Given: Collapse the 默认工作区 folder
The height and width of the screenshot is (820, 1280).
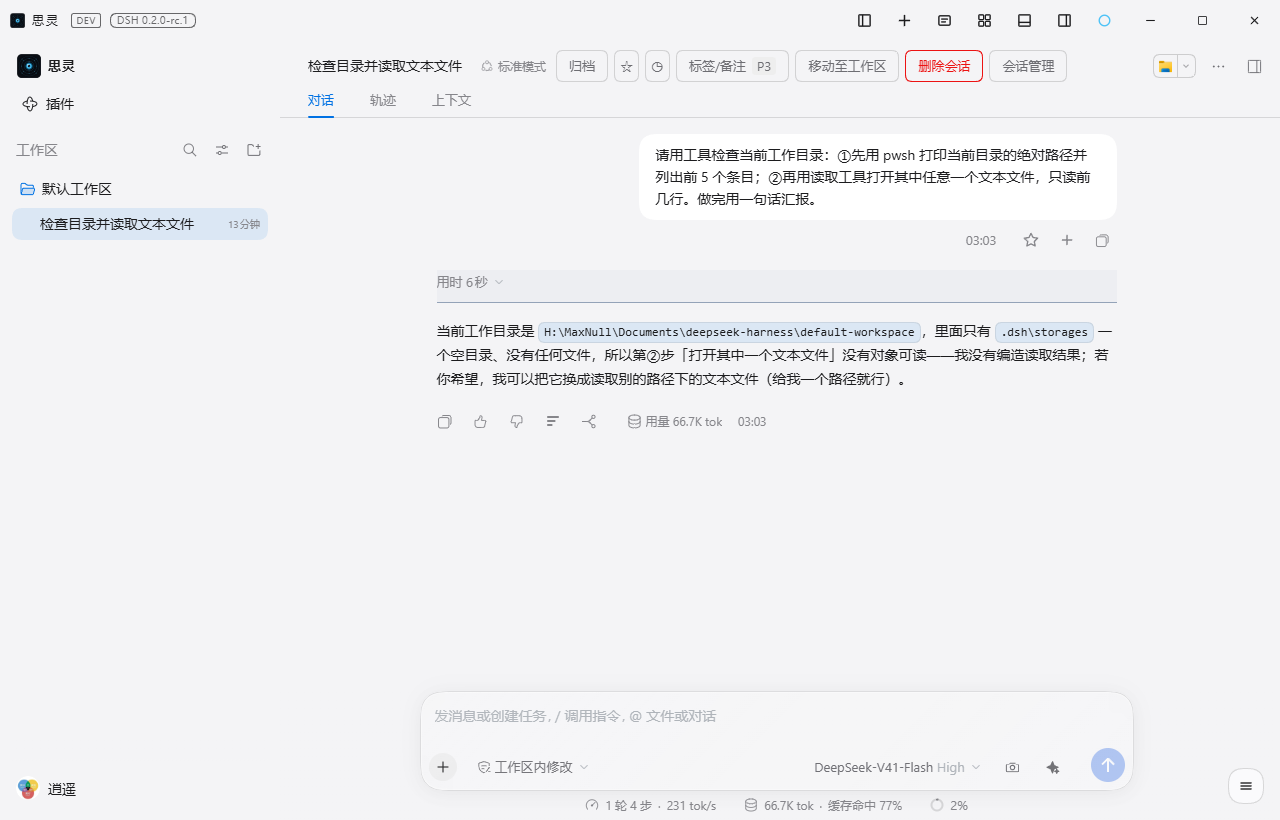Looking at the screenshot, I should (66, 189).
